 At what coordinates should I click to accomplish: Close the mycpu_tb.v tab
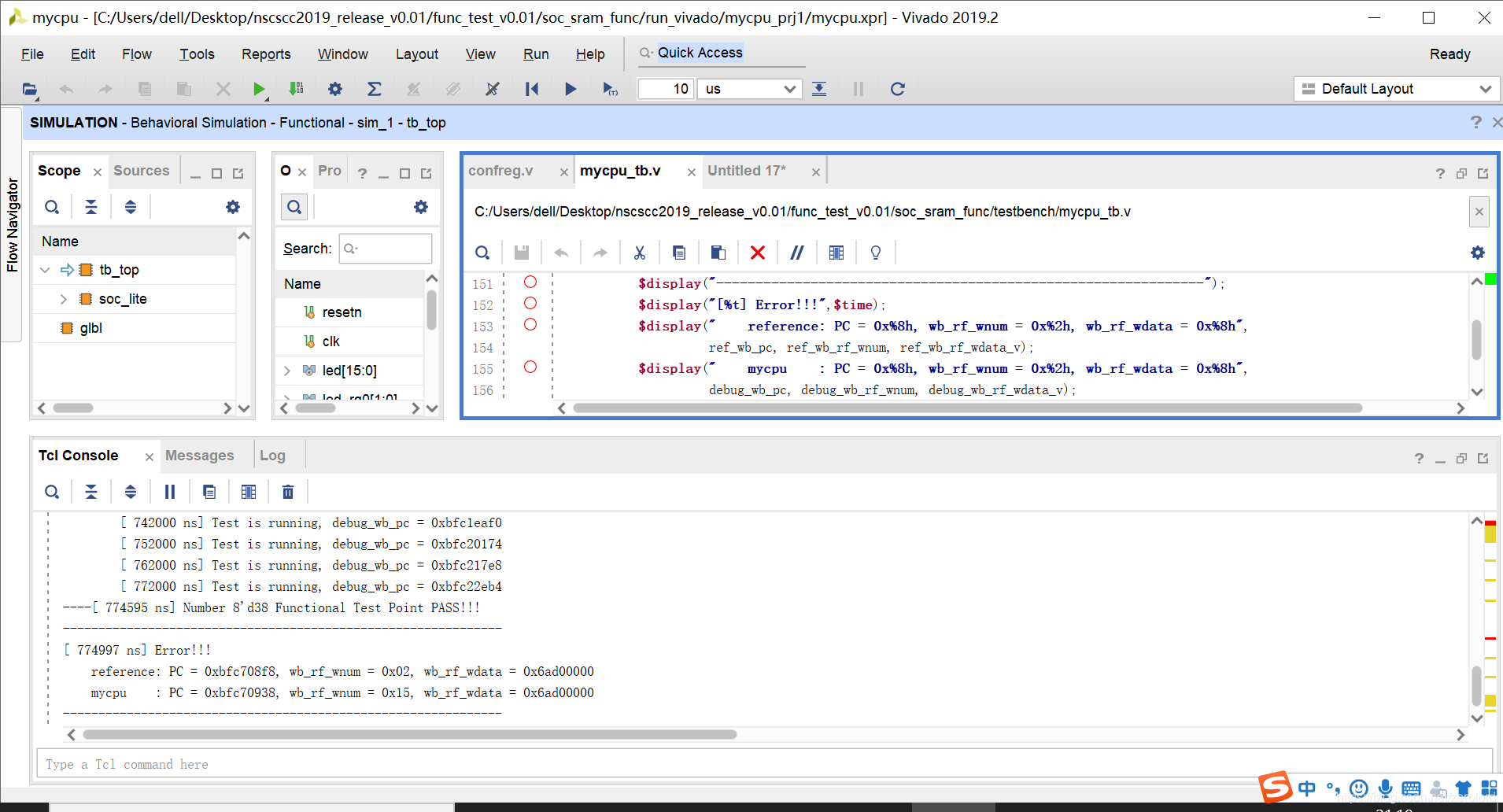[x=692, y=172]
